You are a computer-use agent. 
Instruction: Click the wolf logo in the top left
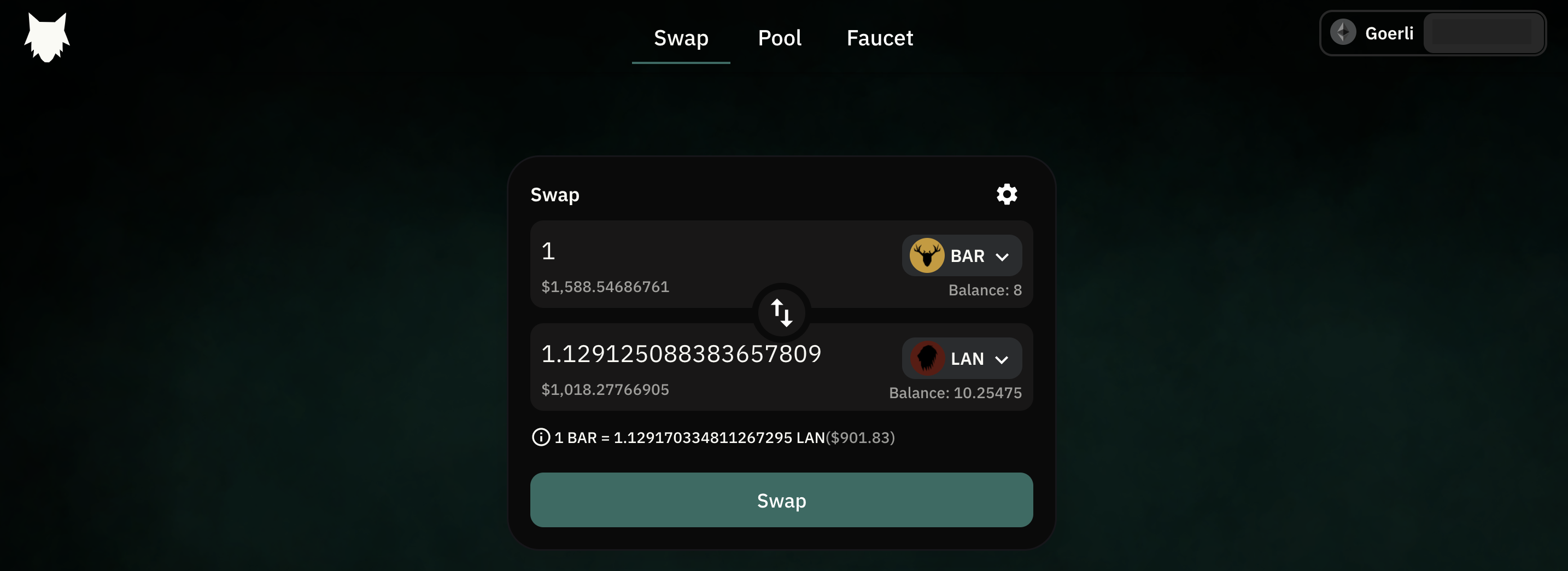click(47, 37)
